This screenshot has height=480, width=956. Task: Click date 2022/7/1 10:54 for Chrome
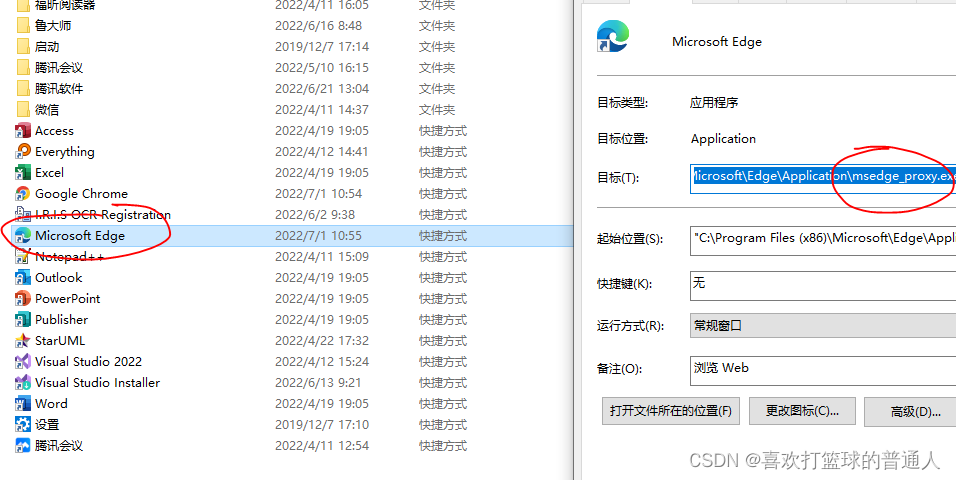click(318, 193)
